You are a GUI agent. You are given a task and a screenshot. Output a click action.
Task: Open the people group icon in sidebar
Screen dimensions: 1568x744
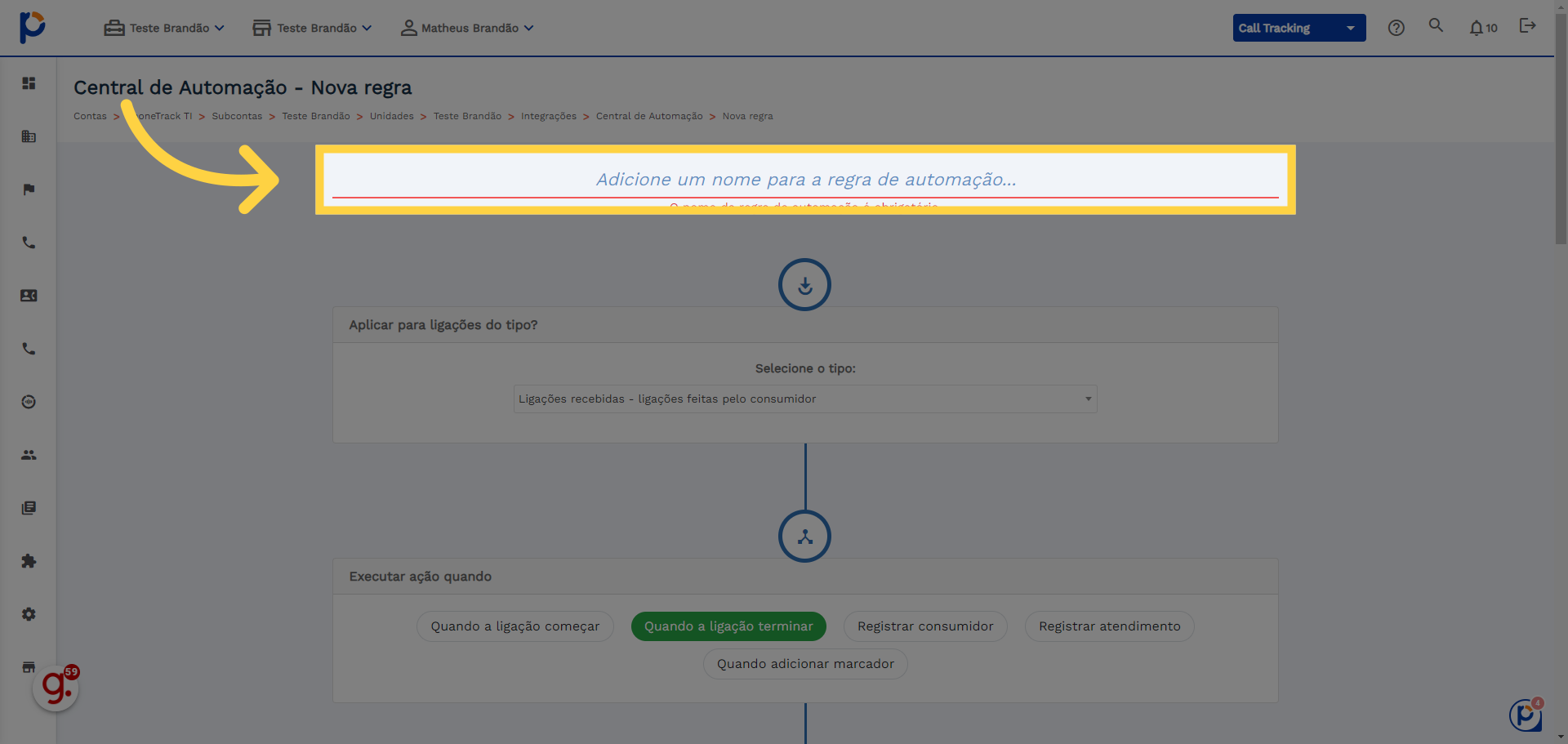[29, 455]
